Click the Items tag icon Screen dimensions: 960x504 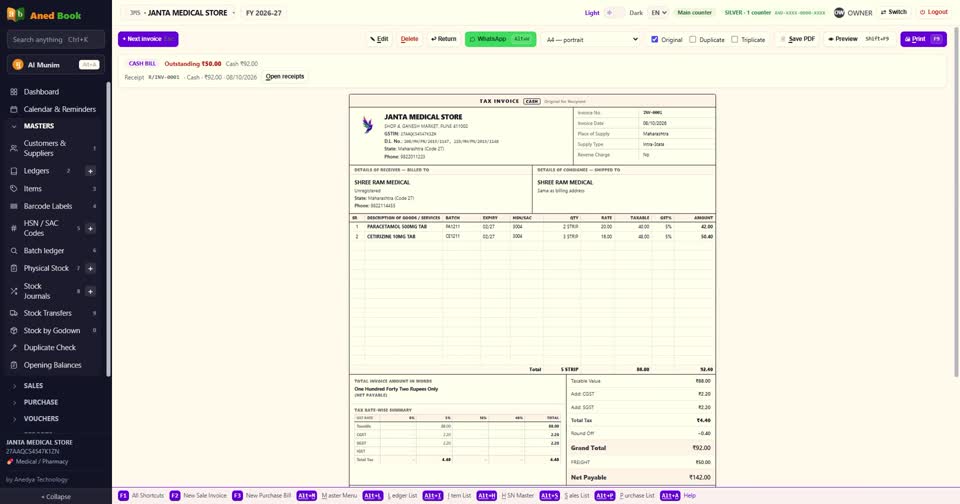[14, 189]
